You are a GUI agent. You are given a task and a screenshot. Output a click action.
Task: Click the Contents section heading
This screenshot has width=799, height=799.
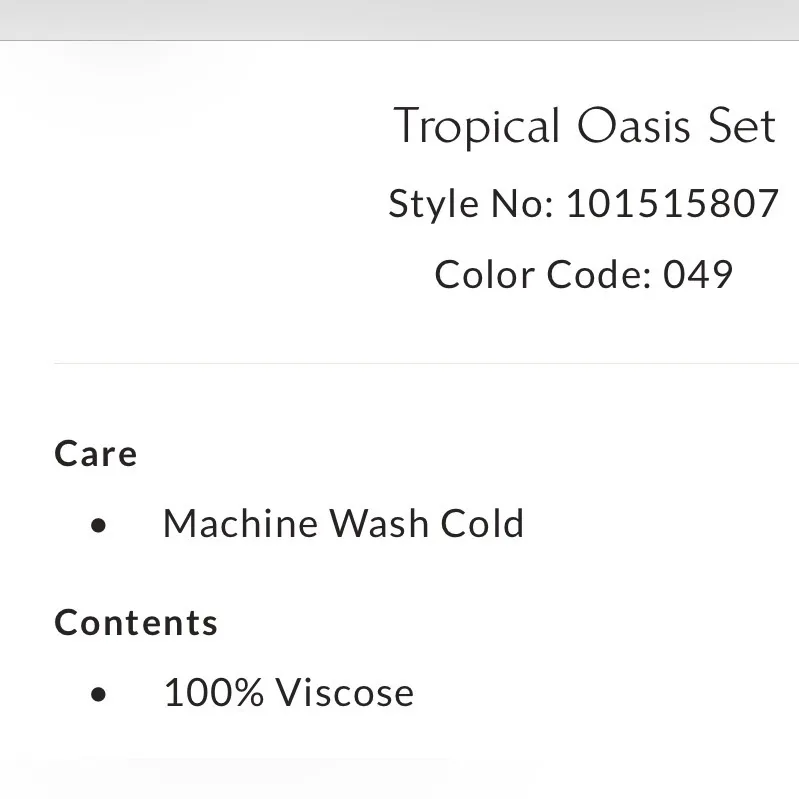coord(136,623)
